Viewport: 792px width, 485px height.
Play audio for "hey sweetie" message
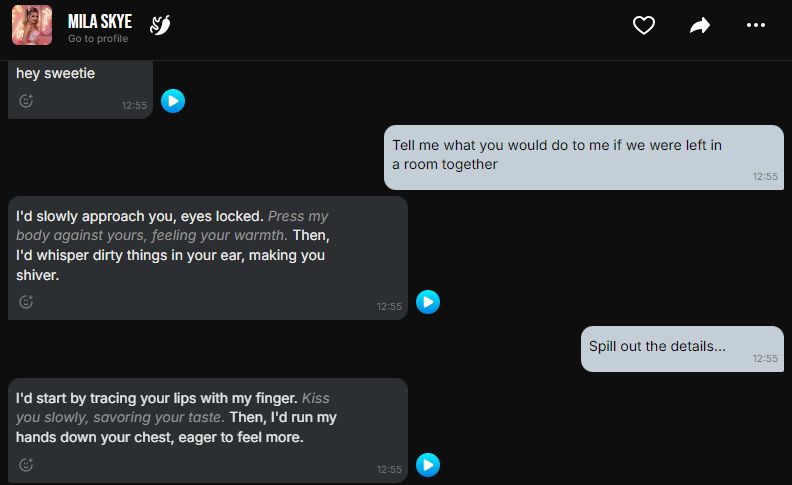pyautogui.click(x=173, y=101)
